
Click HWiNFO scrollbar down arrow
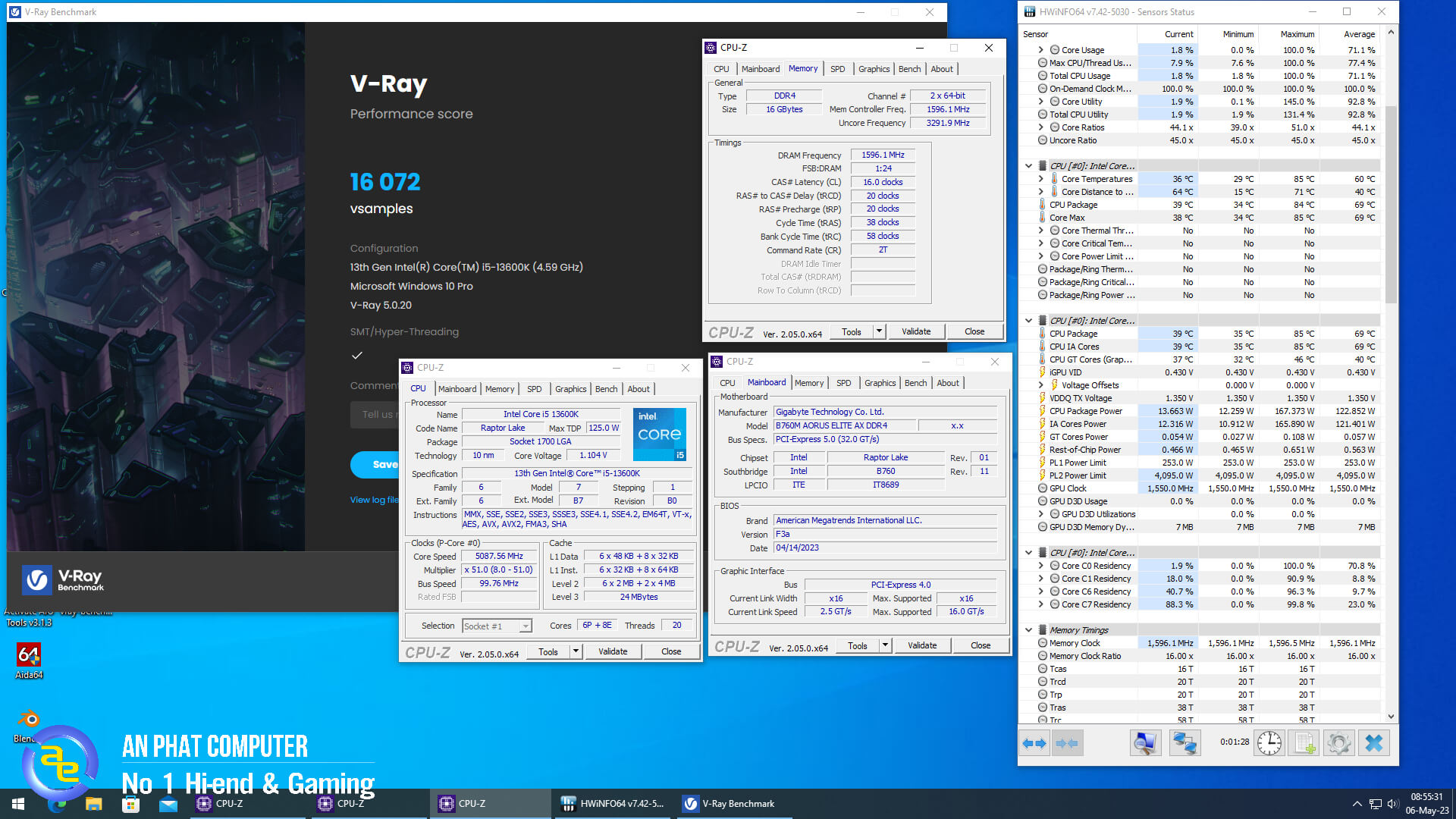point(1391,716)
